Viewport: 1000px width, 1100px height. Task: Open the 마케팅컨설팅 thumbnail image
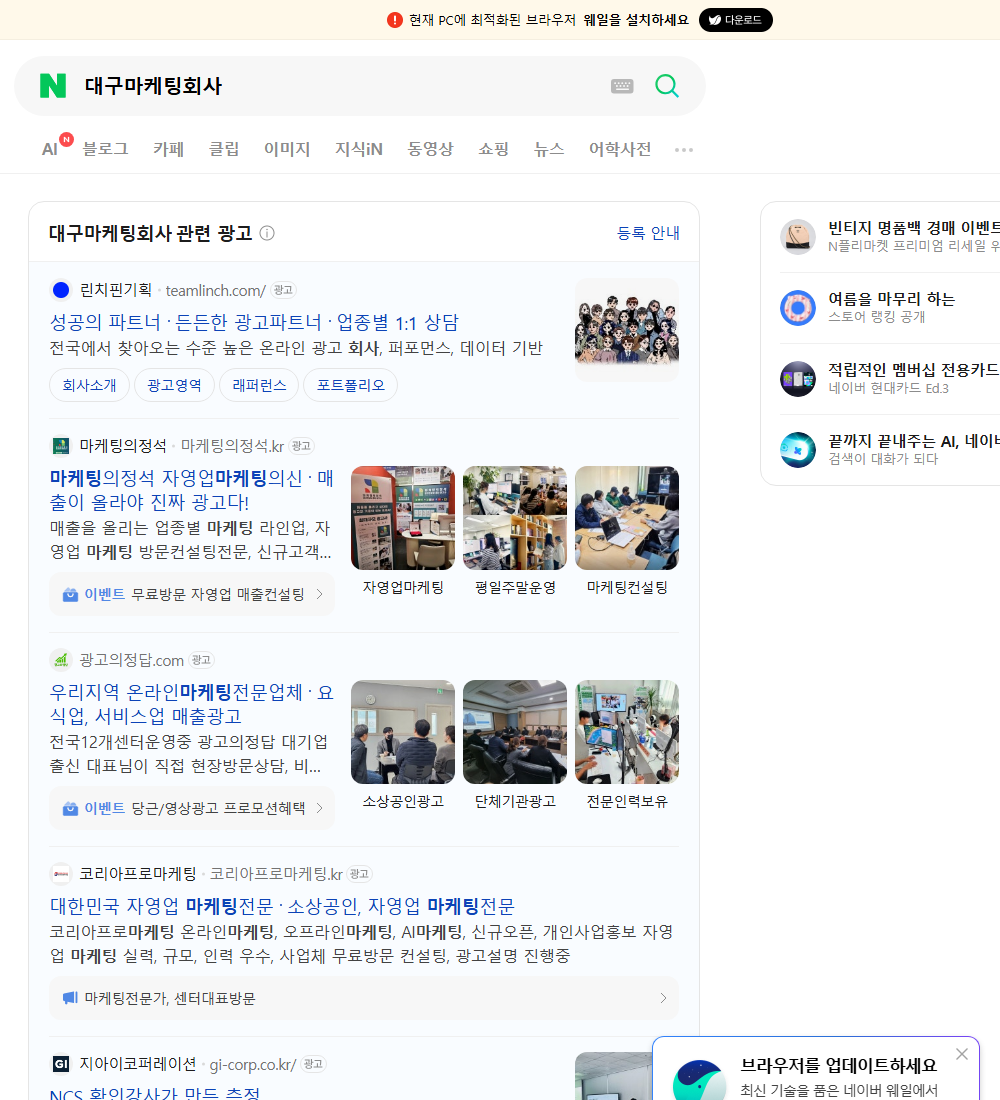[627, 518]
